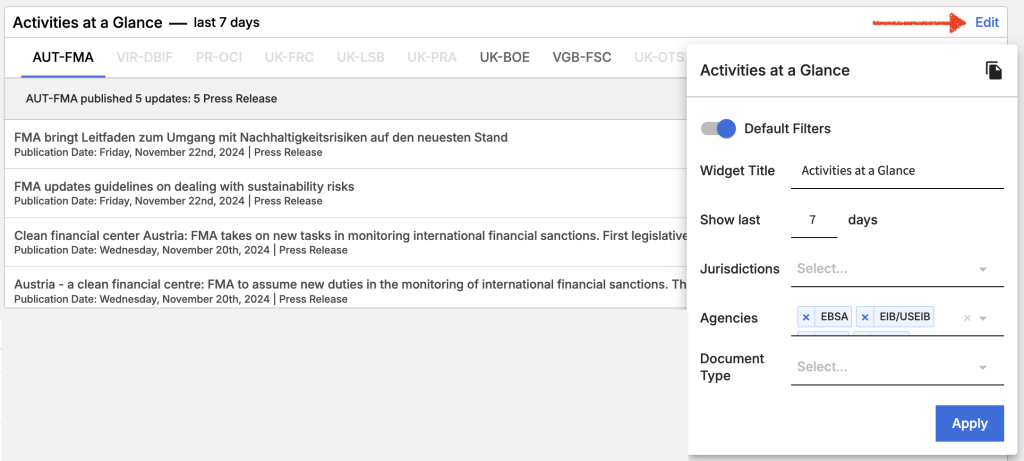Open the Agencies dropdown arrow
The width and height of the screenshot is (1024, 461).
983,318
